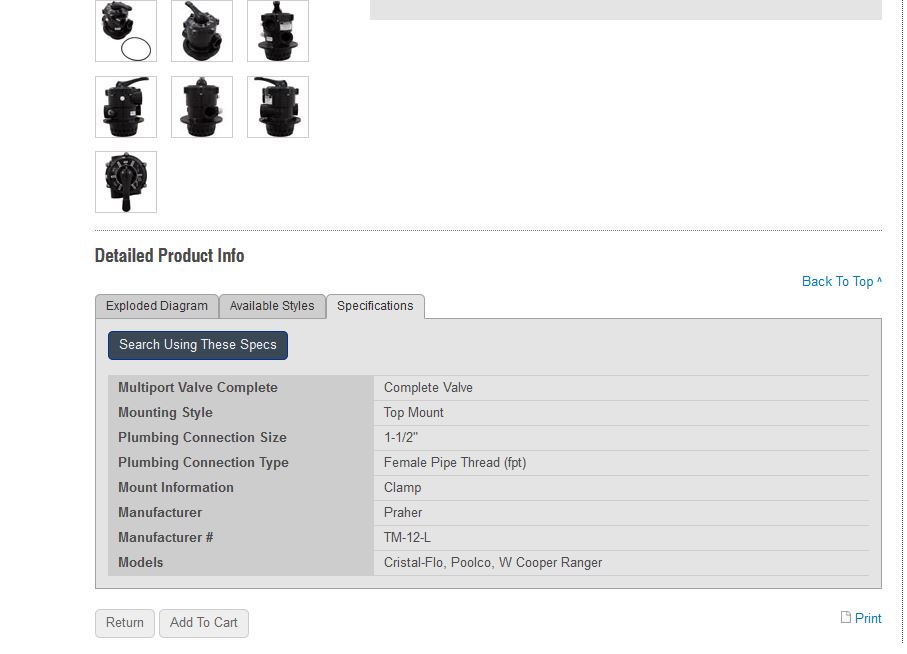Click the Return button
The image size is (907, 654).
click(x=123, y=622)
